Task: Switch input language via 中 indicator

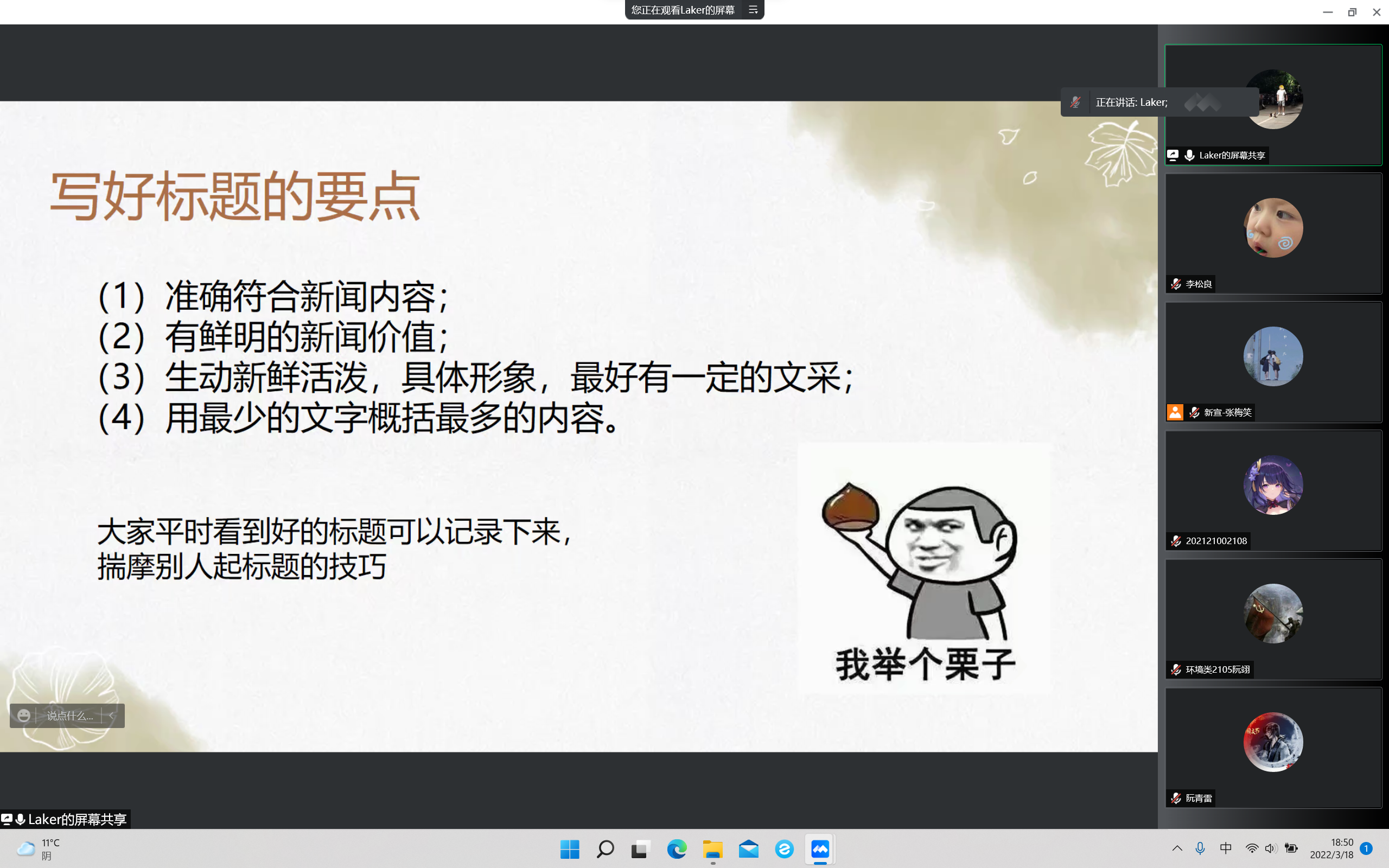Action: click(1226, 848)
